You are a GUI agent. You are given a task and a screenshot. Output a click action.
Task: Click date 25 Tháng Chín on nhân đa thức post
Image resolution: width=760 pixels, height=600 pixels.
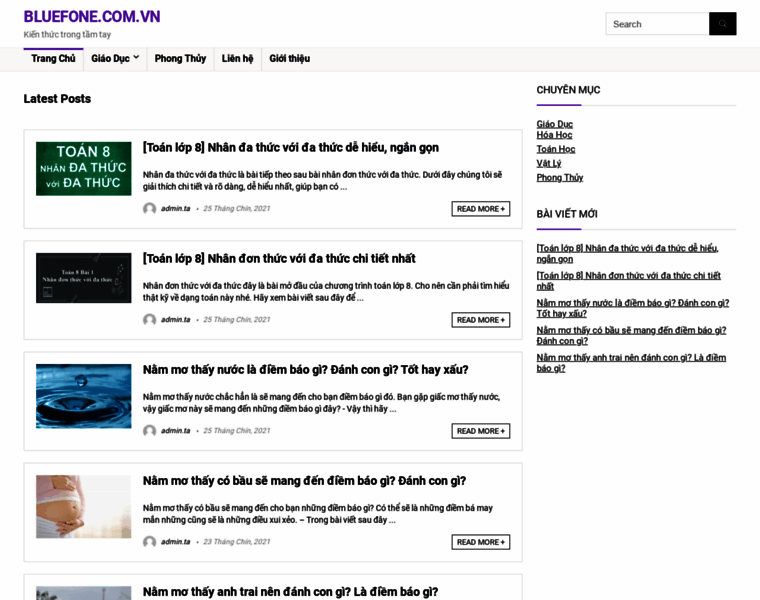pos(237,208)
